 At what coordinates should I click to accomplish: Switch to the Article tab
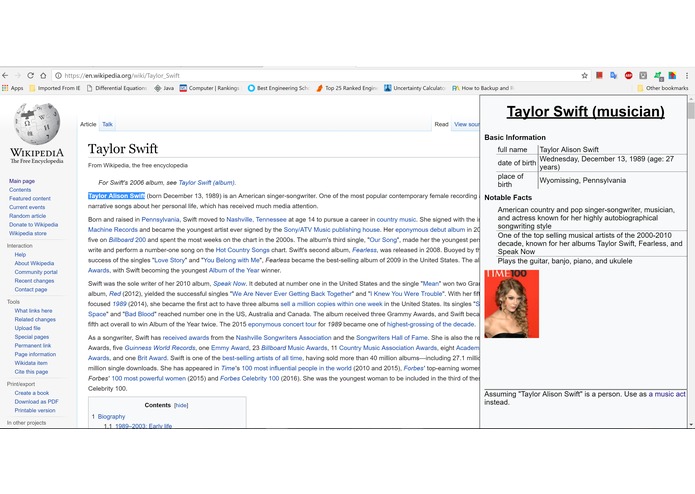88,124
